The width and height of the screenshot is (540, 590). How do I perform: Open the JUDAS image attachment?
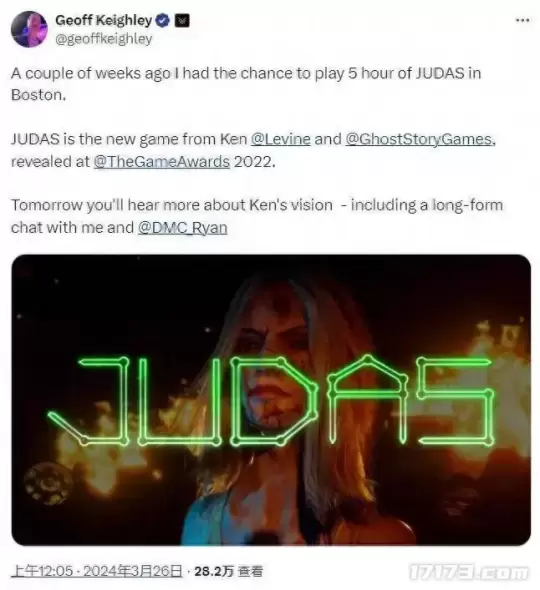271,400
